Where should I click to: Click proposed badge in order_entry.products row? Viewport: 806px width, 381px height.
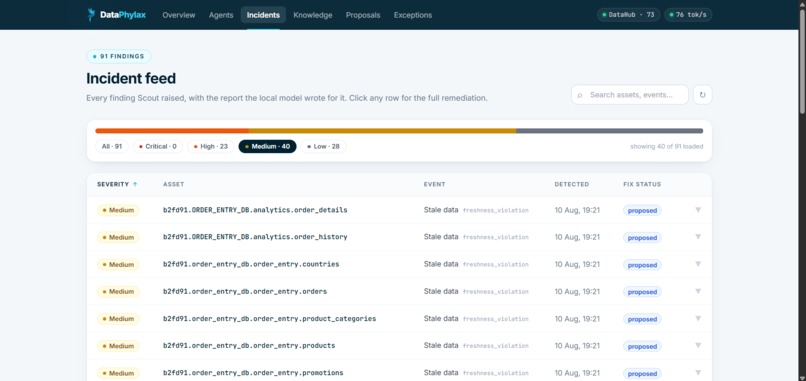(642, 347)
